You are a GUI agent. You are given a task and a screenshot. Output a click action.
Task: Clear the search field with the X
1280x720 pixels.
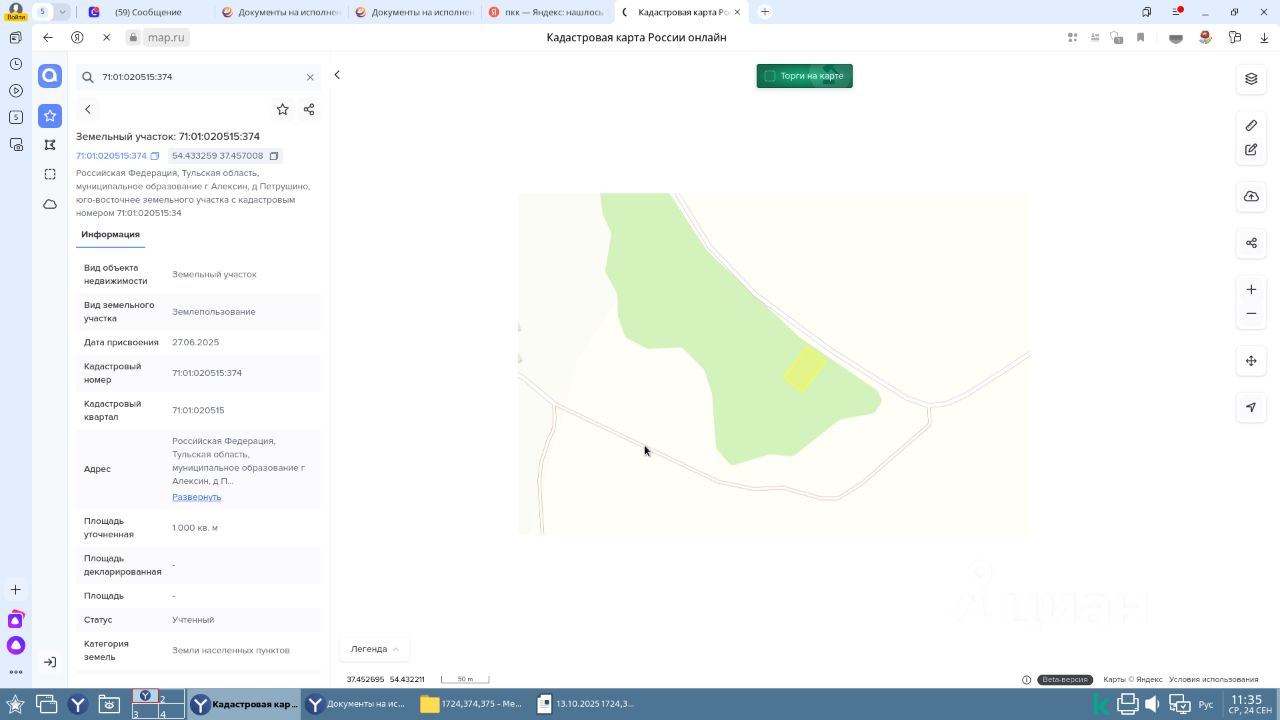point(310,77)
